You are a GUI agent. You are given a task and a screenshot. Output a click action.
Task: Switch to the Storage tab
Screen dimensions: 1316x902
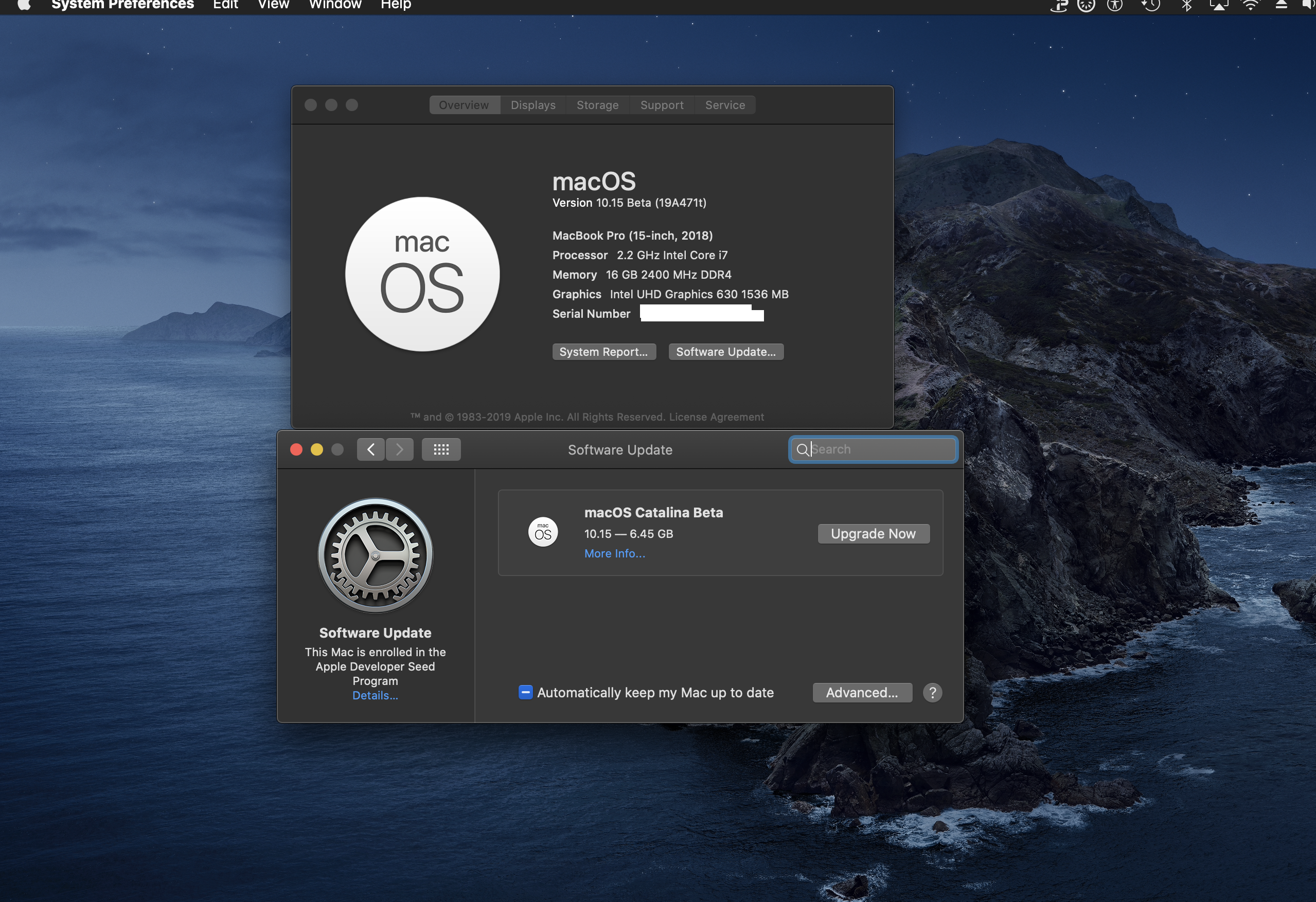(597, 105)
